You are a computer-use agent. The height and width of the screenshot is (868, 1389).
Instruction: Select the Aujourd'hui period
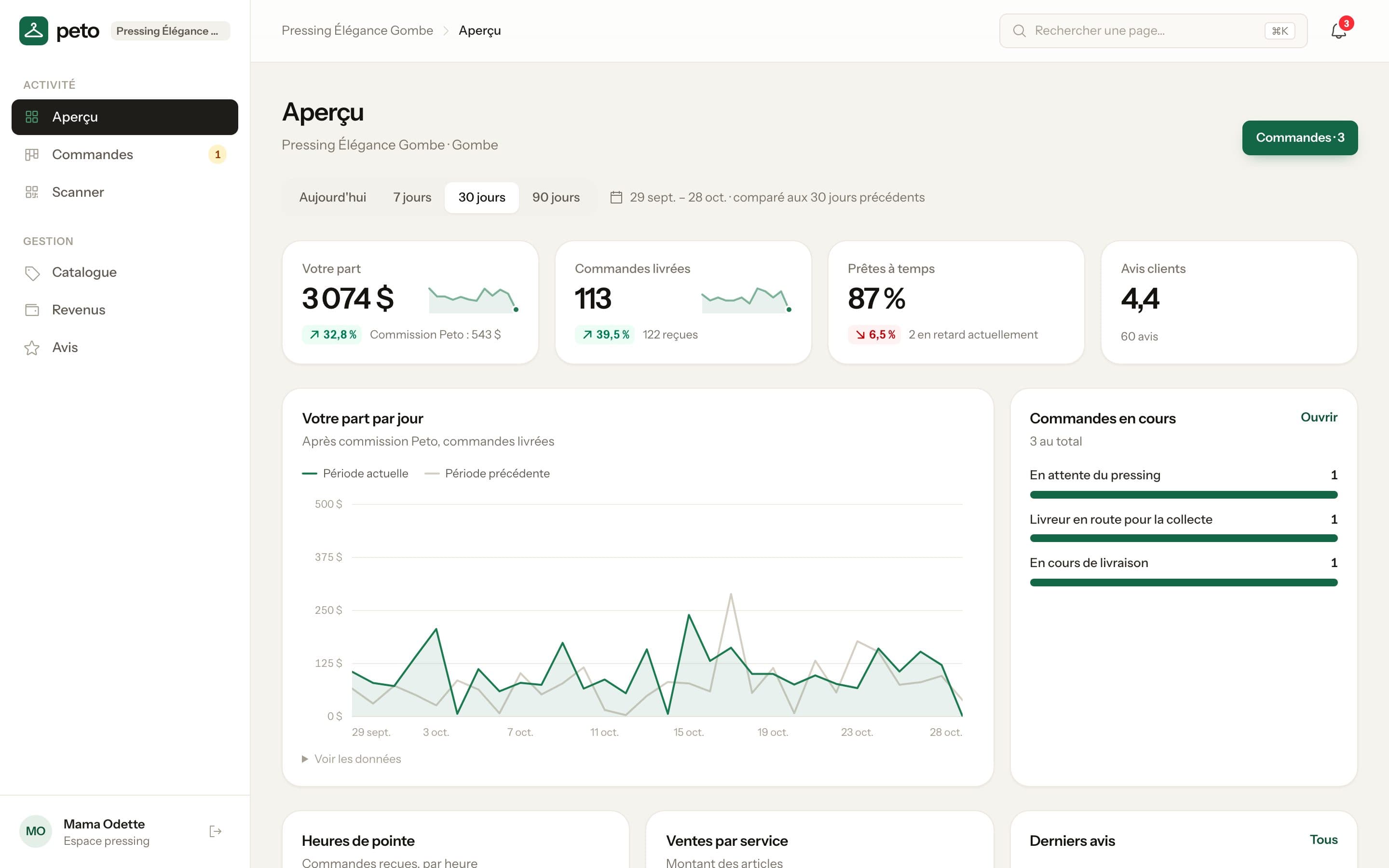tap(332, 198)
